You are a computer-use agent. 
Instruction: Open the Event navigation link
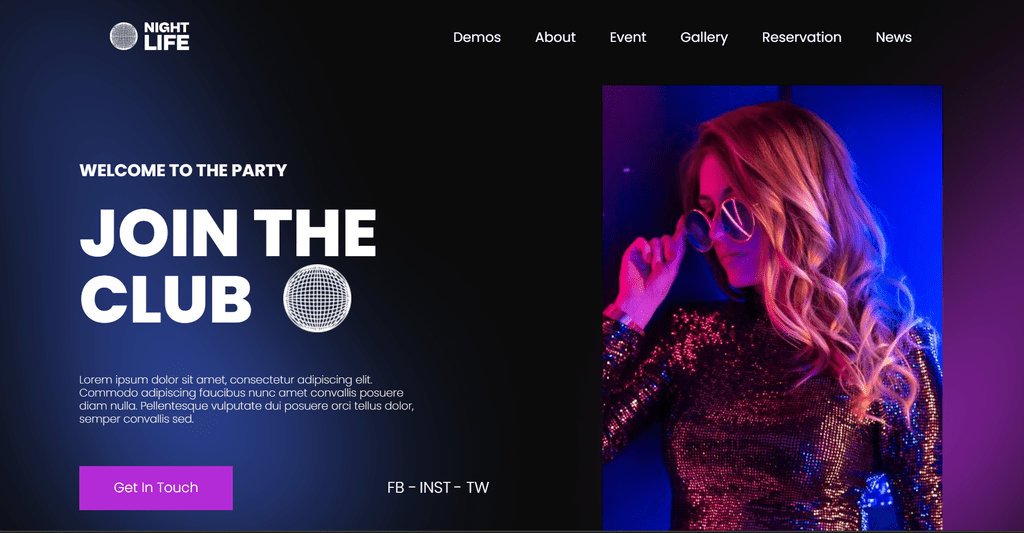[x=628, y=37]
